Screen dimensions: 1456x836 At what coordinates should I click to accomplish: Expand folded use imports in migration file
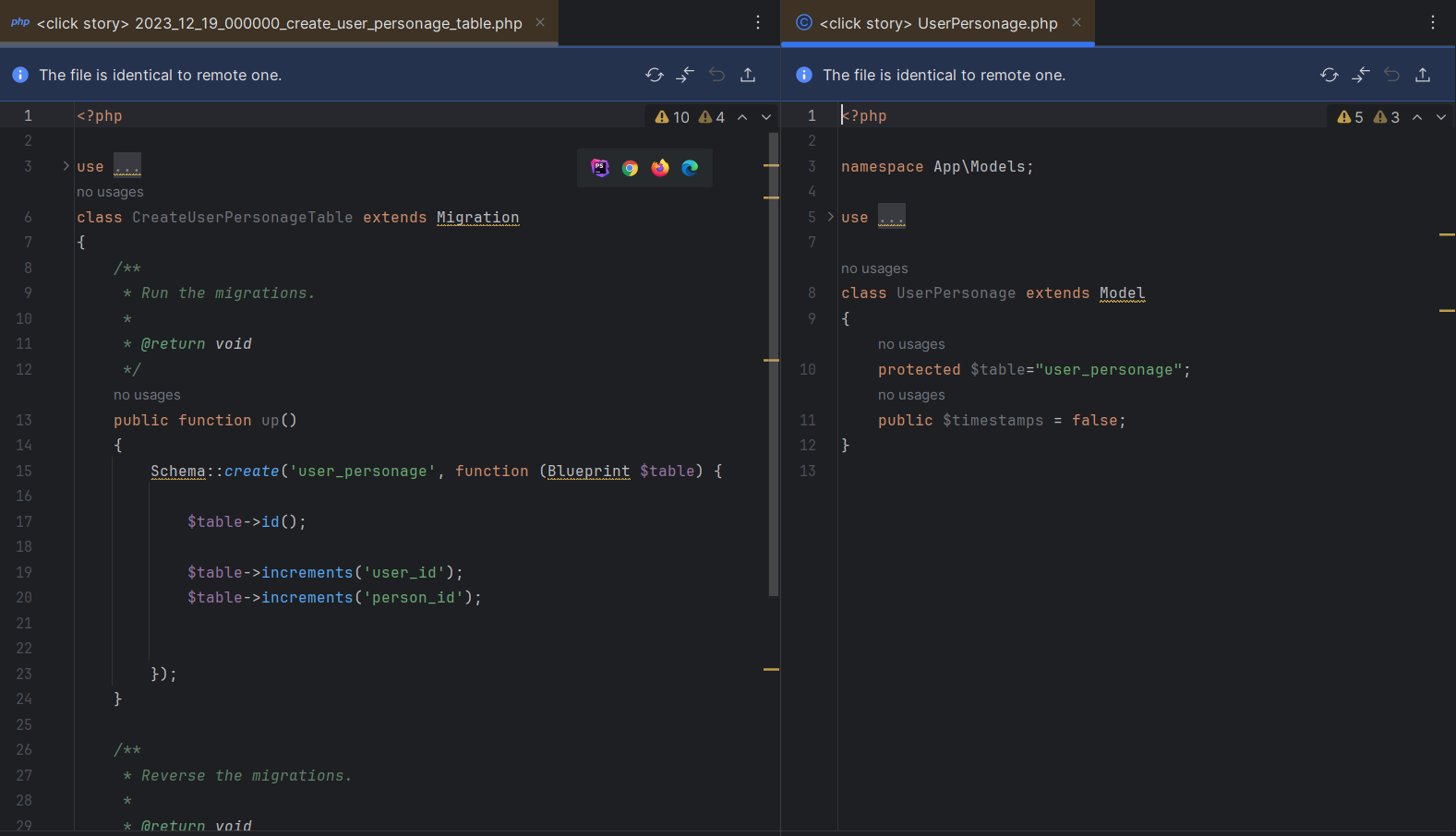tap(66, 166)
